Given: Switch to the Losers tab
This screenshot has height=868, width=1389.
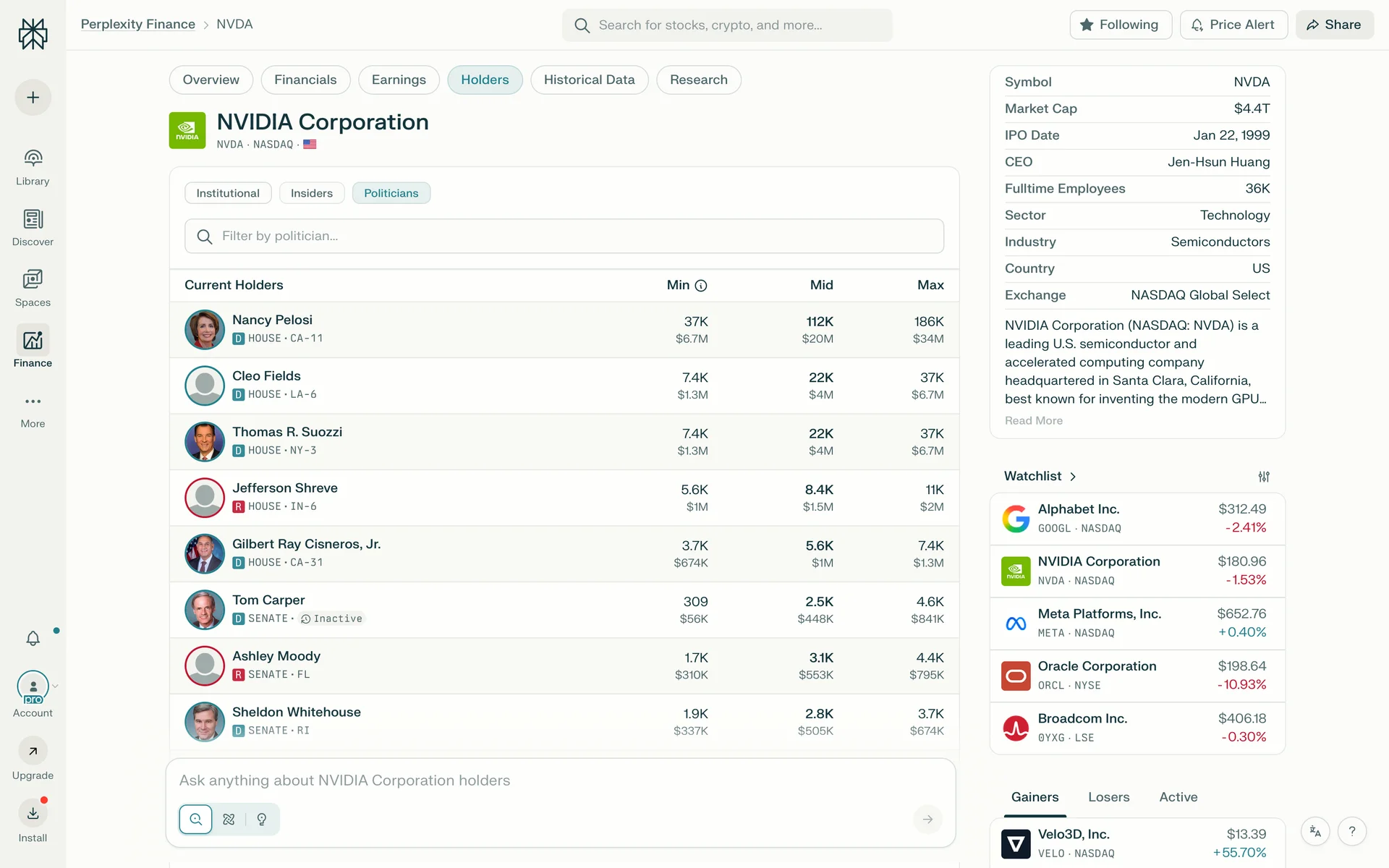Looking at the screenshot, I should [1108, 796].
